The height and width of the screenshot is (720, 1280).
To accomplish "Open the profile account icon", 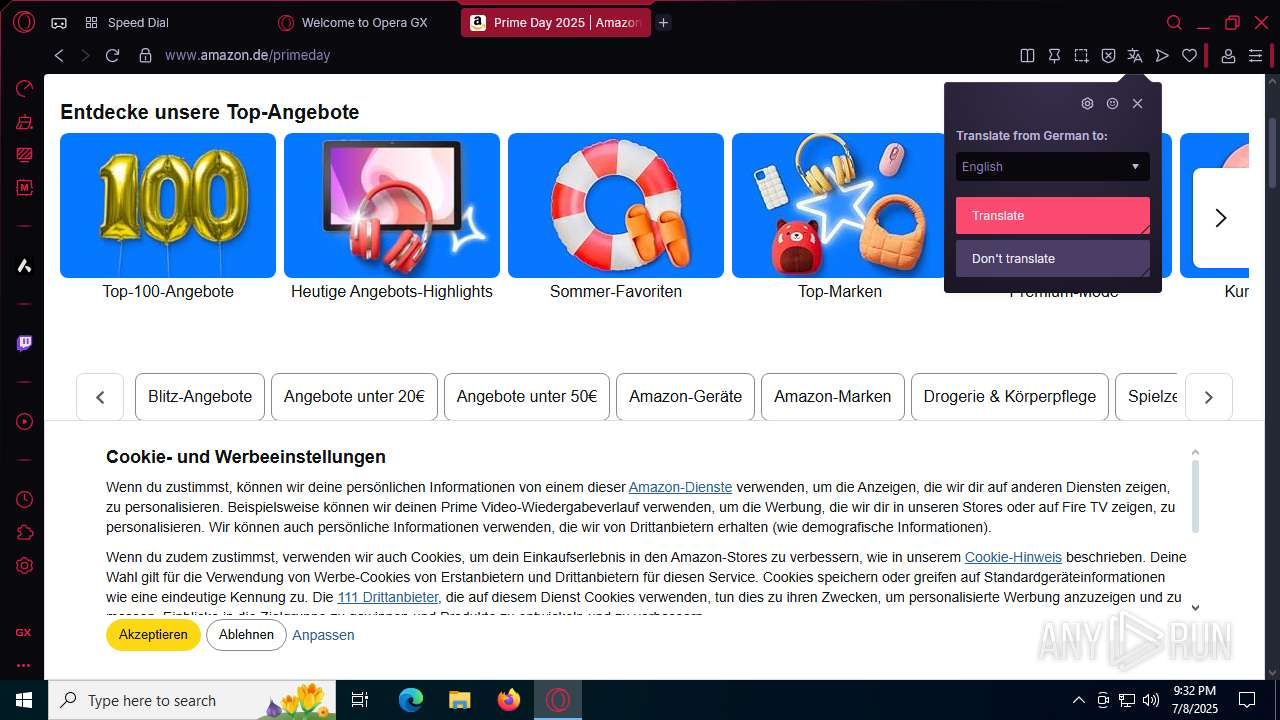I will click(1228, 56).
